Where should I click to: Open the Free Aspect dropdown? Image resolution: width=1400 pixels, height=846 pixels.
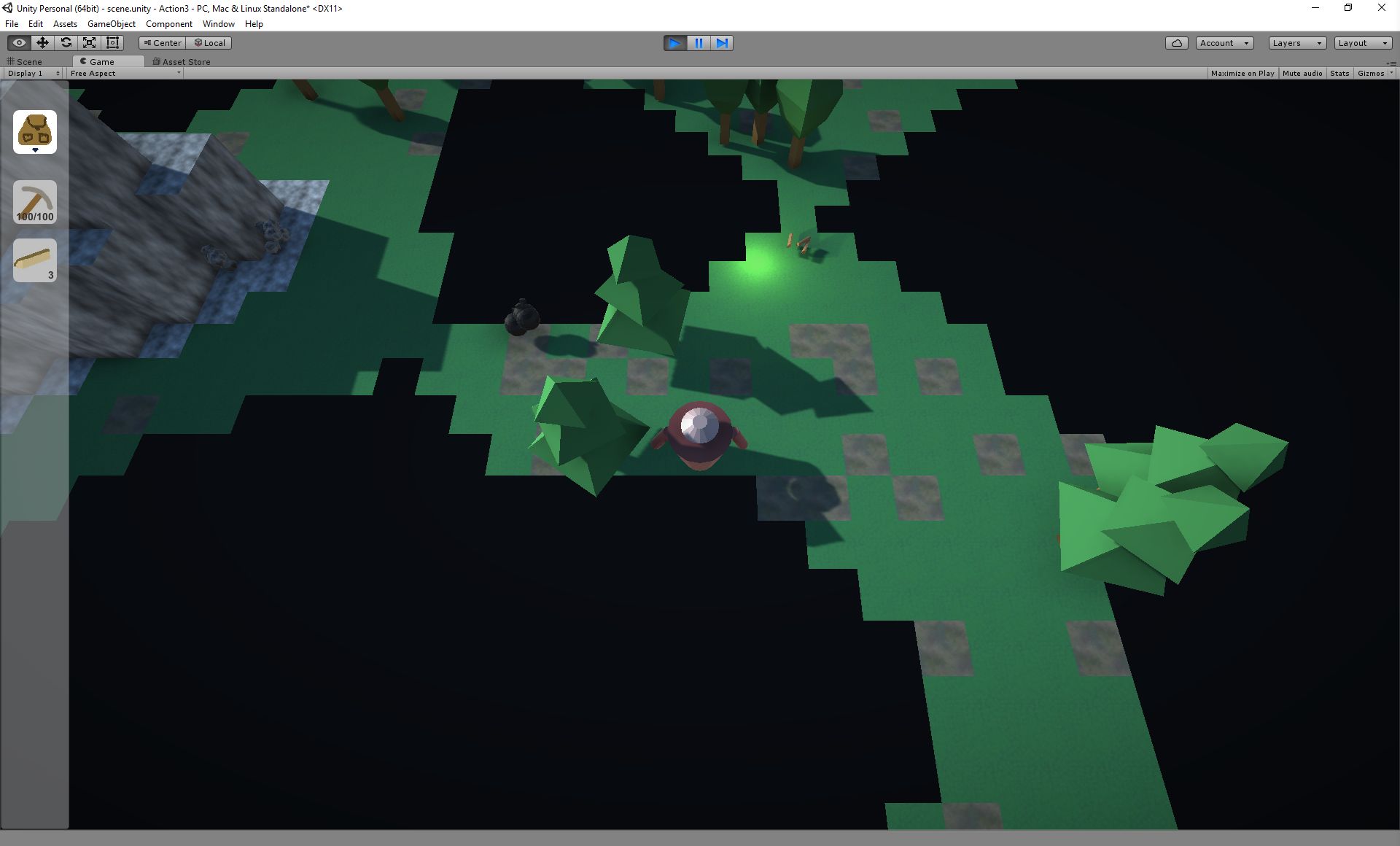[125, 73]
